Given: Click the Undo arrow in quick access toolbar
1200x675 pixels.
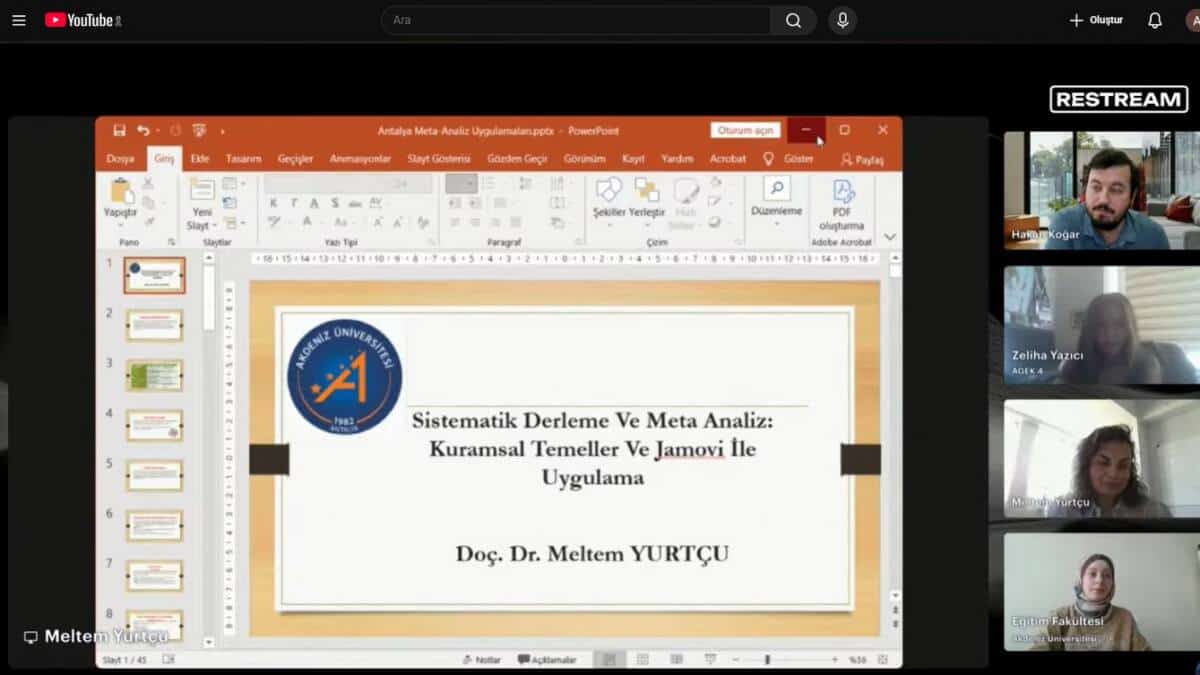Looking at the screenshot, I should 143,130.
